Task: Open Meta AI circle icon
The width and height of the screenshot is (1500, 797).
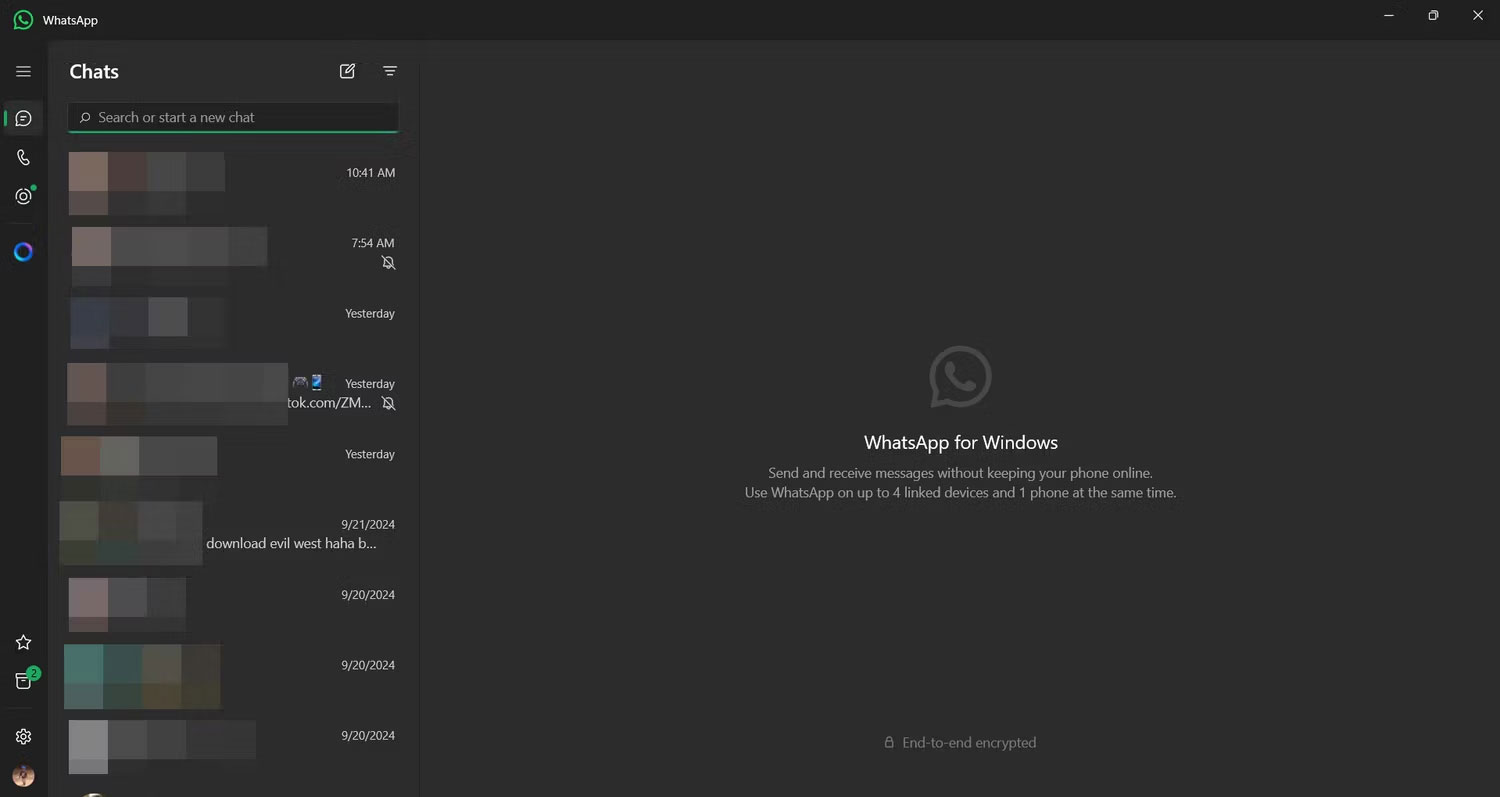Action: [x=23, y=252]
